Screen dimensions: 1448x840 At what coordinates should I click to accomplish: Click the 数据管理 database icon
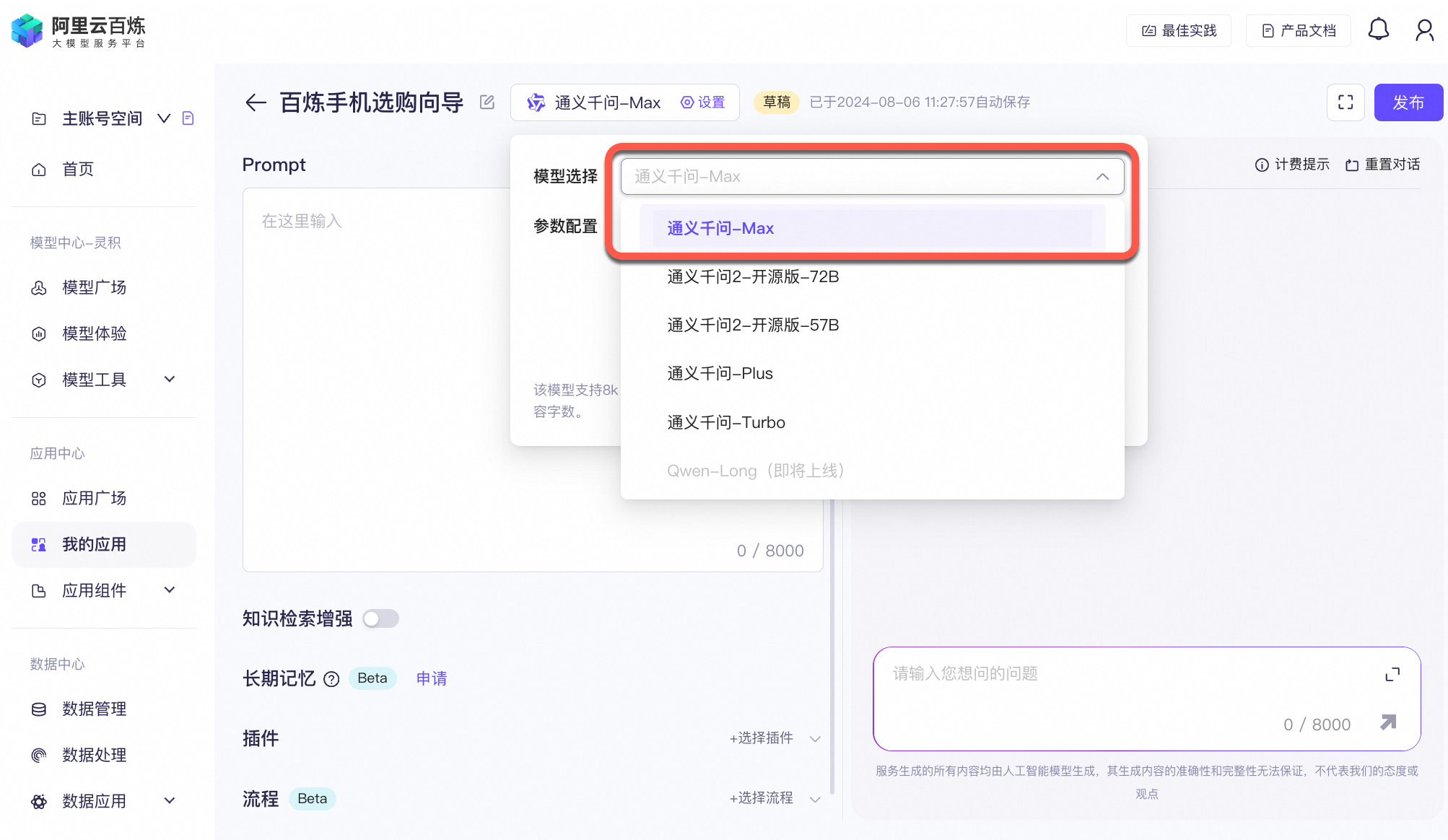click(39, 709)
